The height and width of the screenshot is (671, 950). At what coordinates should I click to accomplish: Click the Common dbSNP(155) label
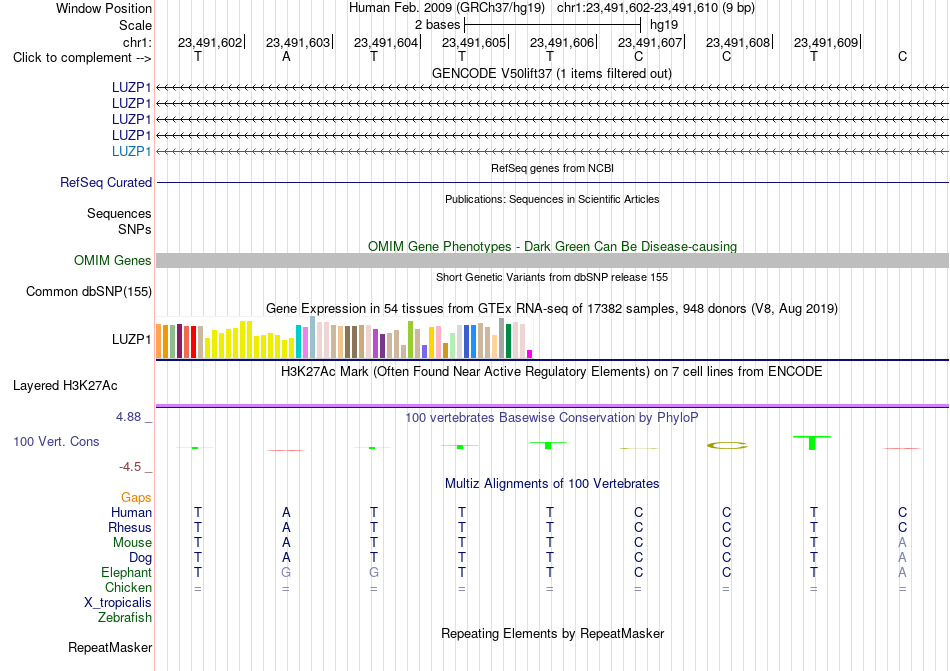[88, 291]
